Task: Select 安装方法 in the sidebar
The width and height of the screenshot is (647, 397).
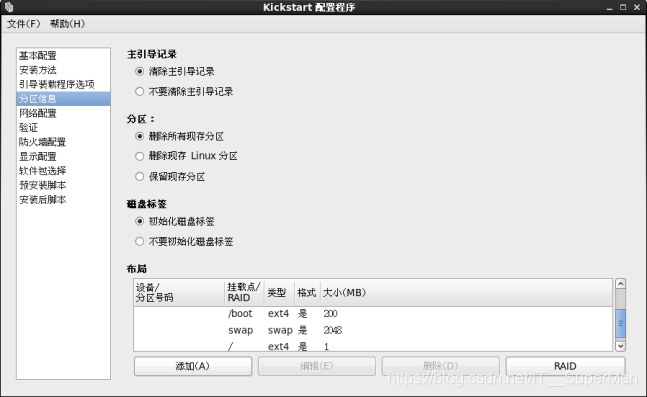Action: 64,70
